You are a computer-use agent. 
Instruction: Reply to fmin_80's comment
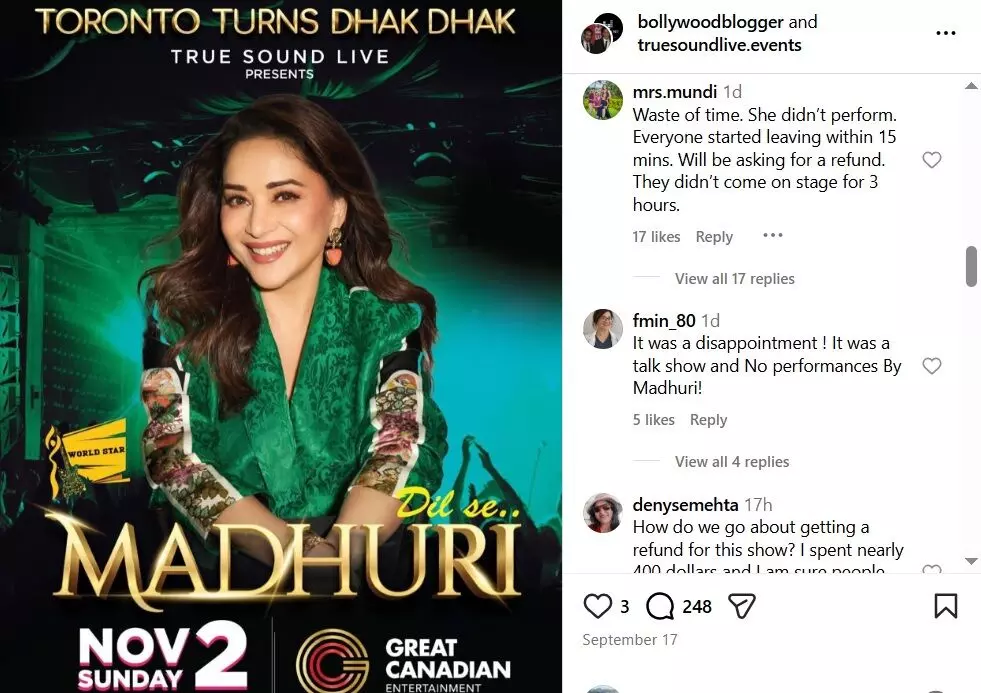click(x=708, y=420)
